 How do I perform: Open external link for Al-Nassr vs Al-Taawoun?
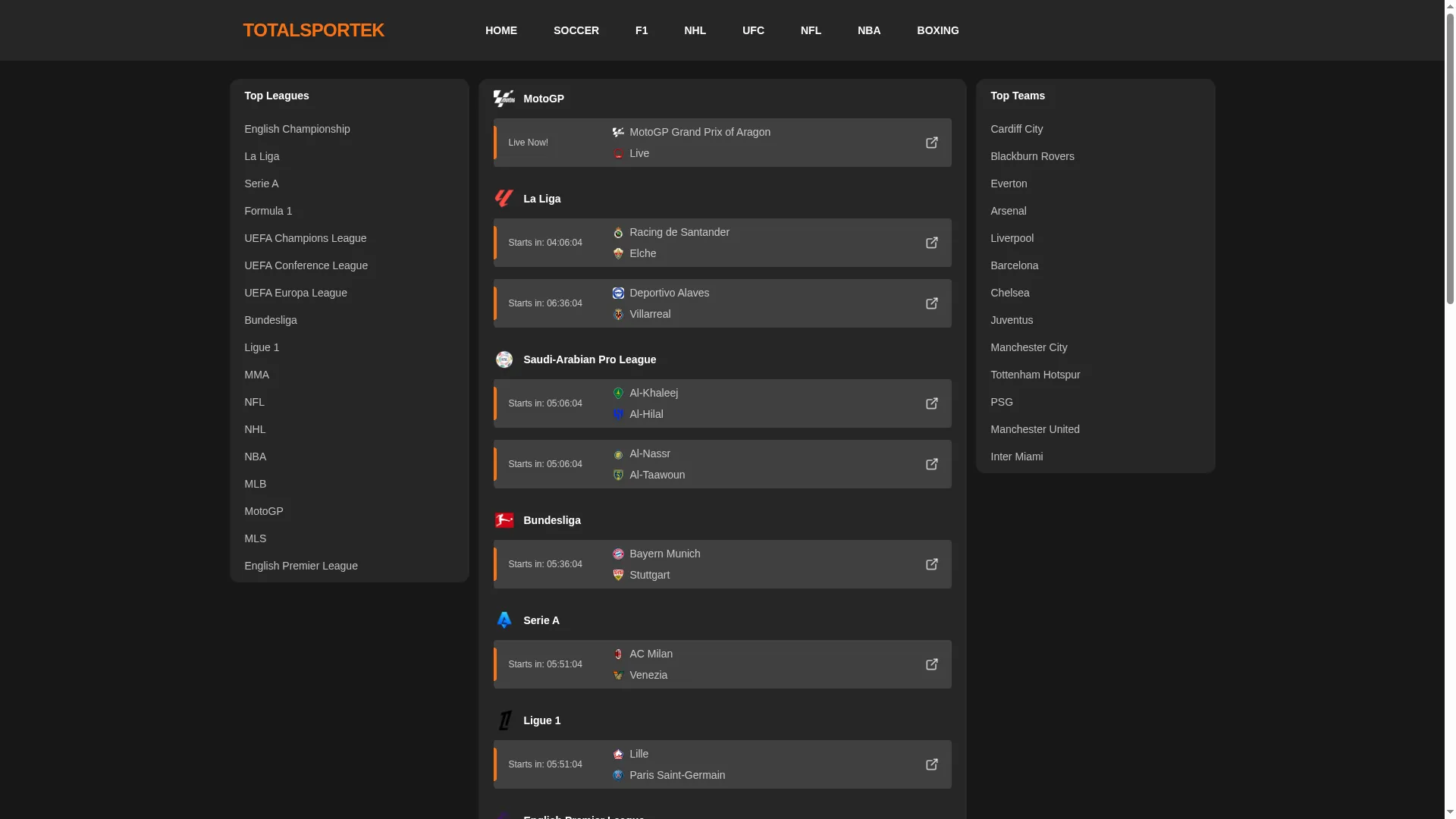931,464
